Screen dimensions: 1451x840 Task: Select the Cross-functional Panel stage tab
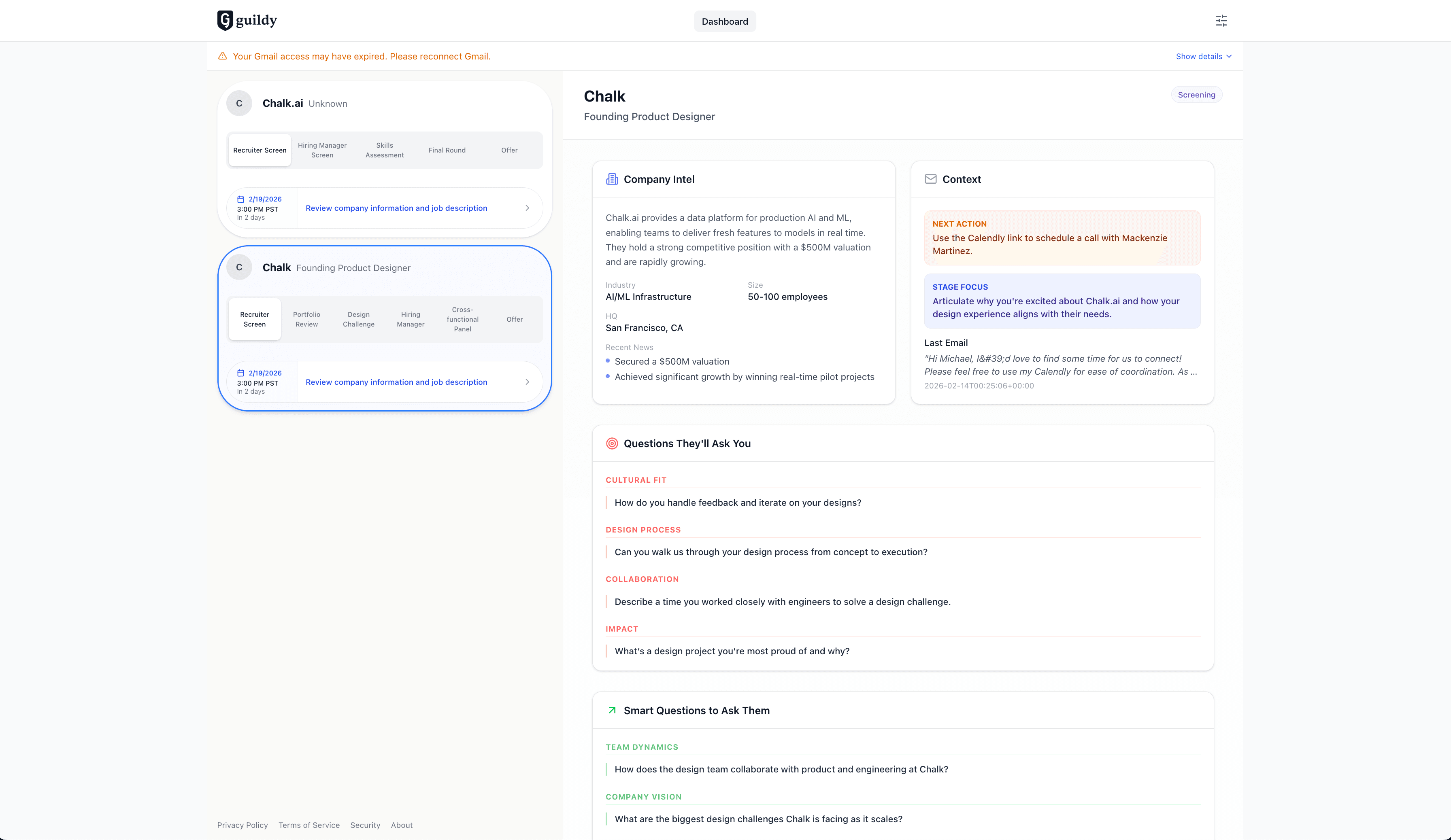pyautogui.click(x=462, y=319)
